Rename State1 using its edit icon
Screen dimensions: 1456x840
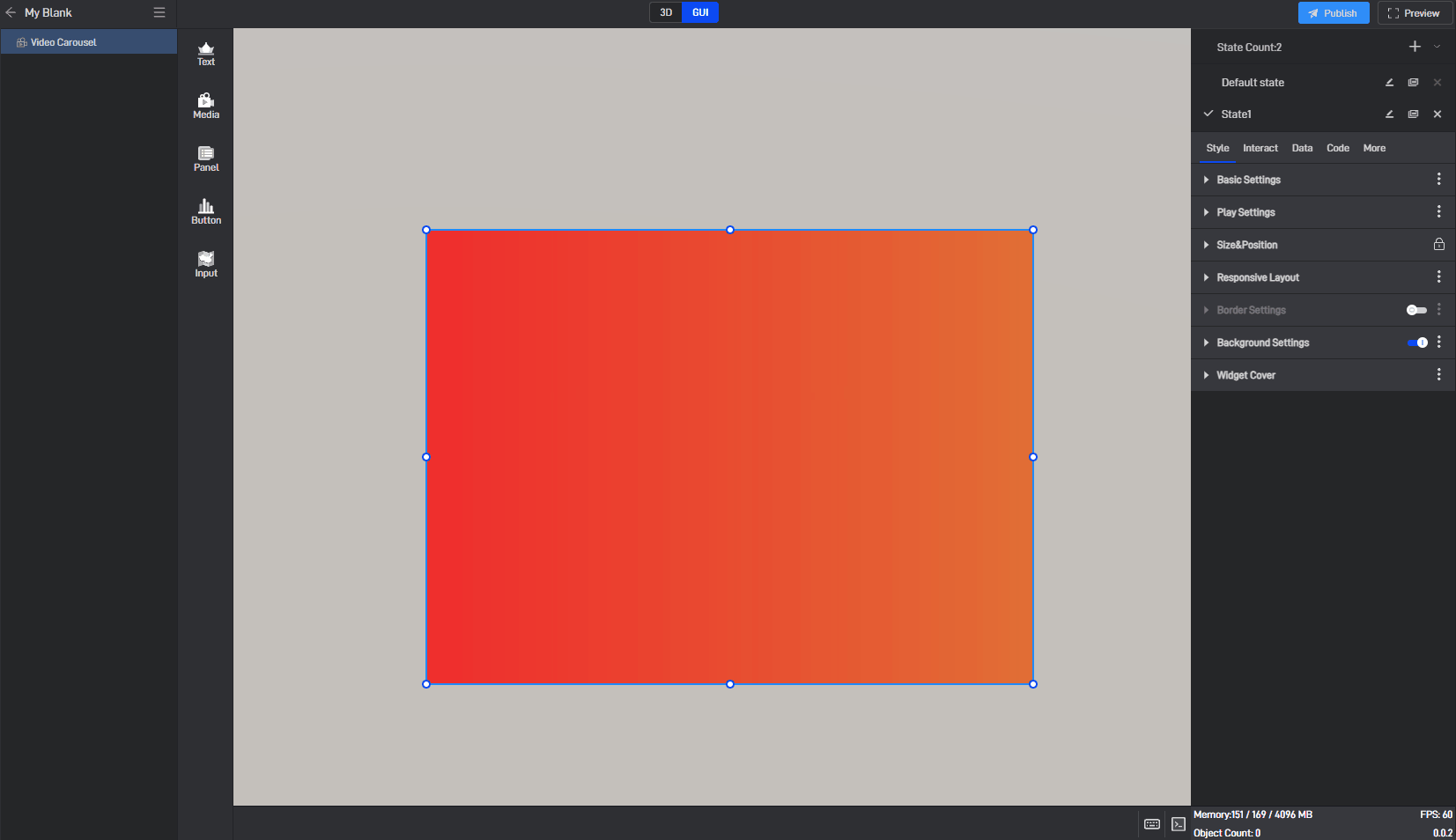(1389, 114)
